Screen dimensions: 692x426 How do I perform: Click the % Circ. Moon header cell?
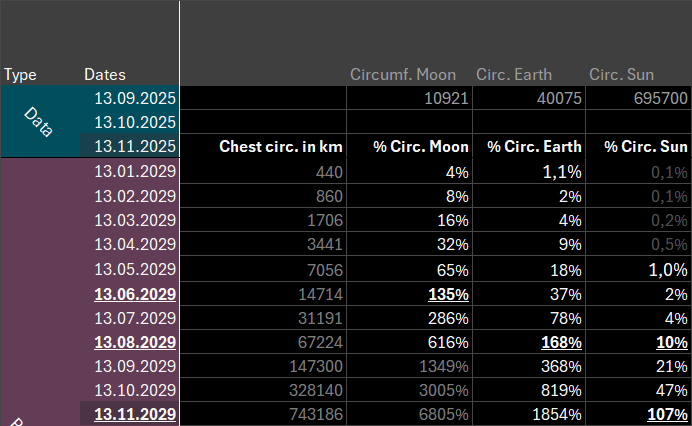410,147
